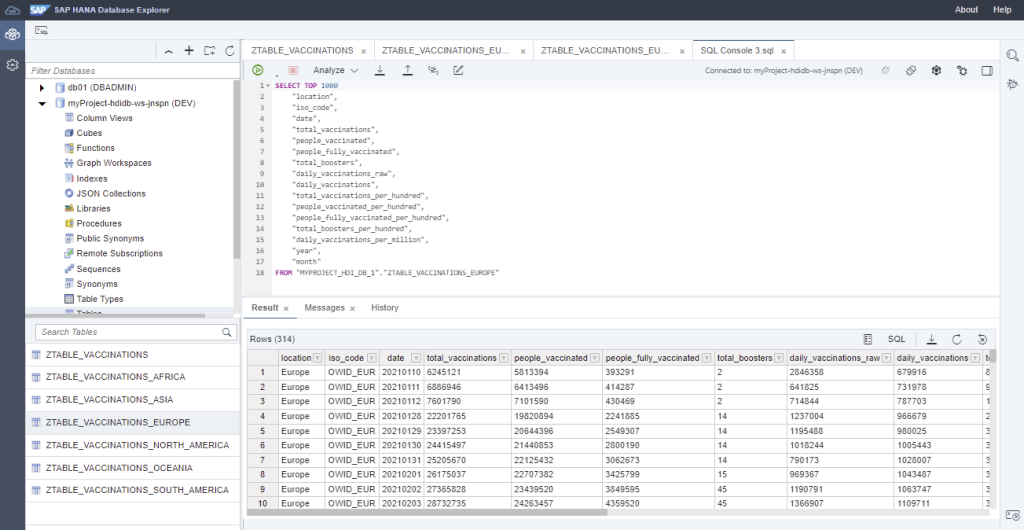Collapse the myProject-hdidb-ws-jnspn (DEV) node

point(42,103)
